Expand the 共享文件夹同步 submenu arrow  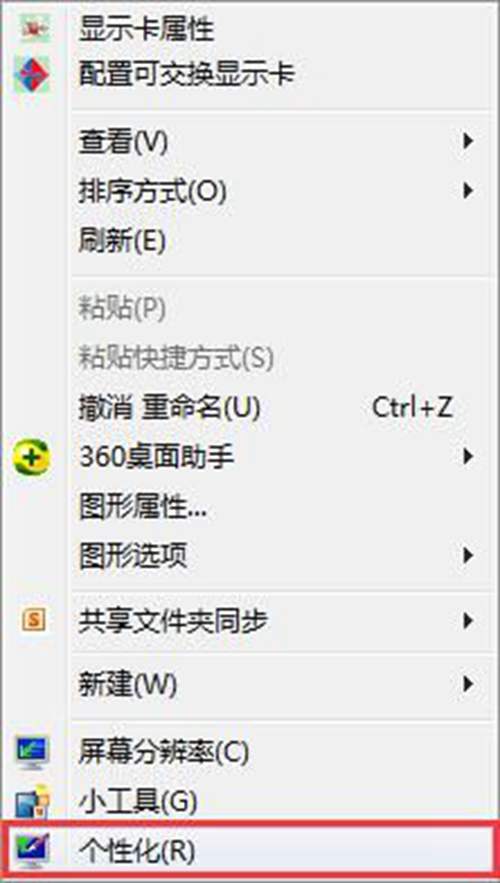click(x=467, y=621)
